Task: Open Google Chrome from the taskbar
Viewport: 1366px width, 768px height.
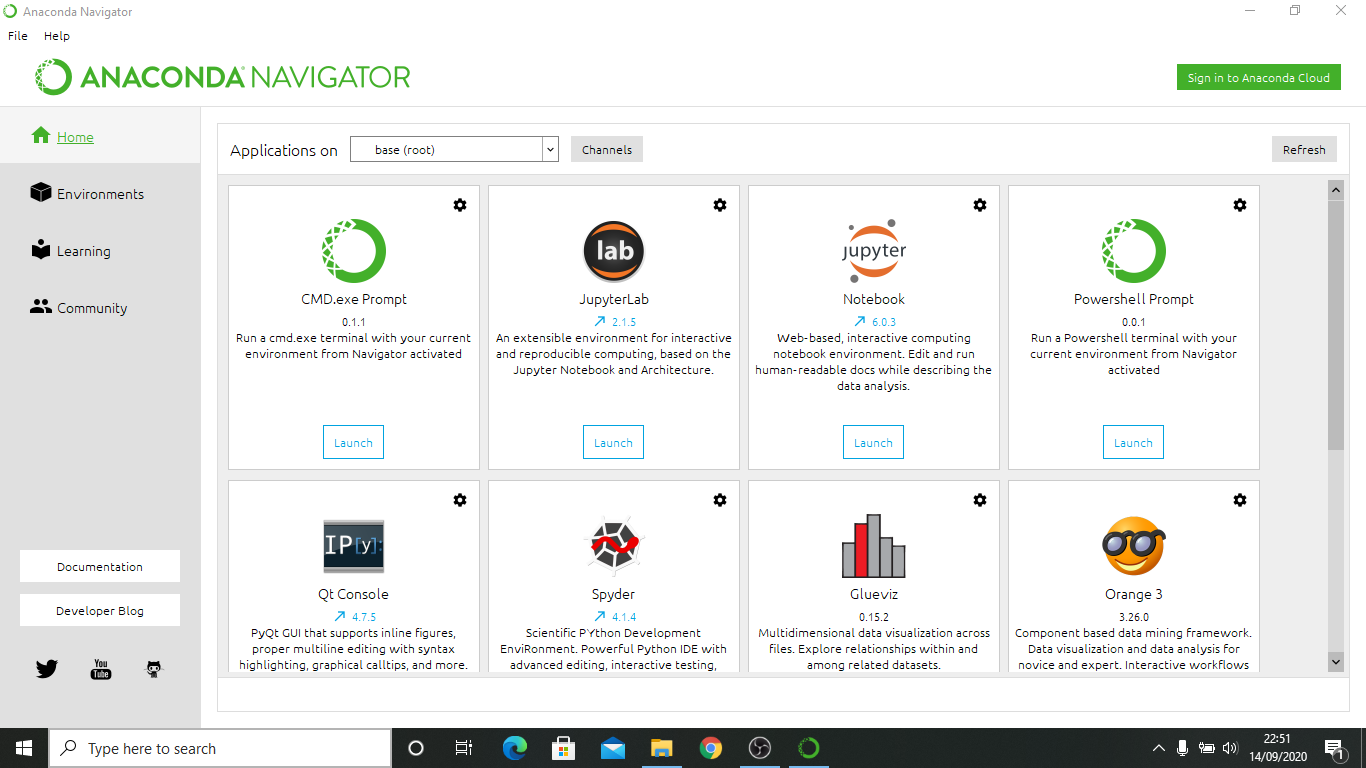Action: pyautogui.click(x=711, y=748)
